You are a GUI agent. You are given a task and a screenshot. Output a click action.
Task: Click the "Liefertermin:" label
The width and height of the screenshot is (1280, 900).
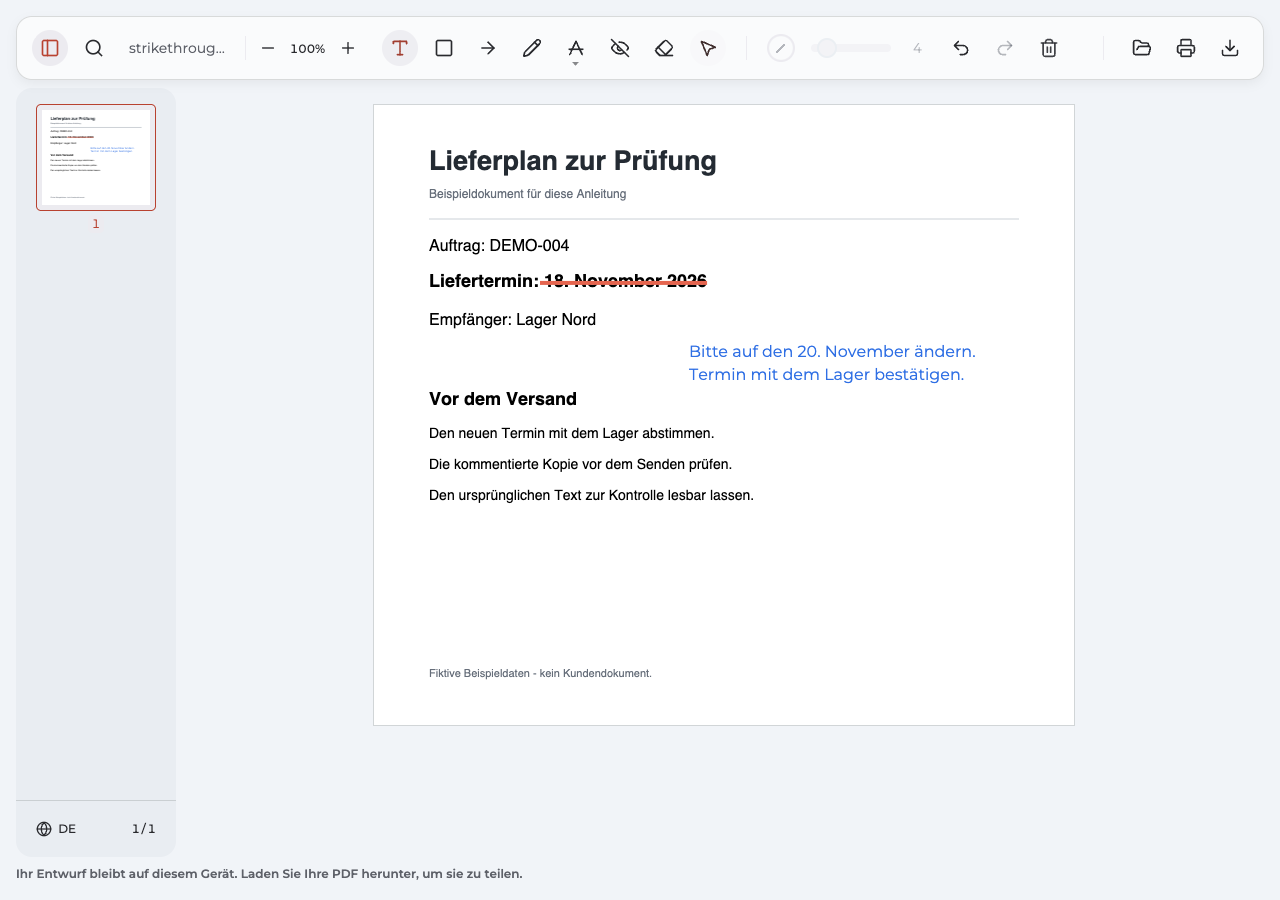484,281
